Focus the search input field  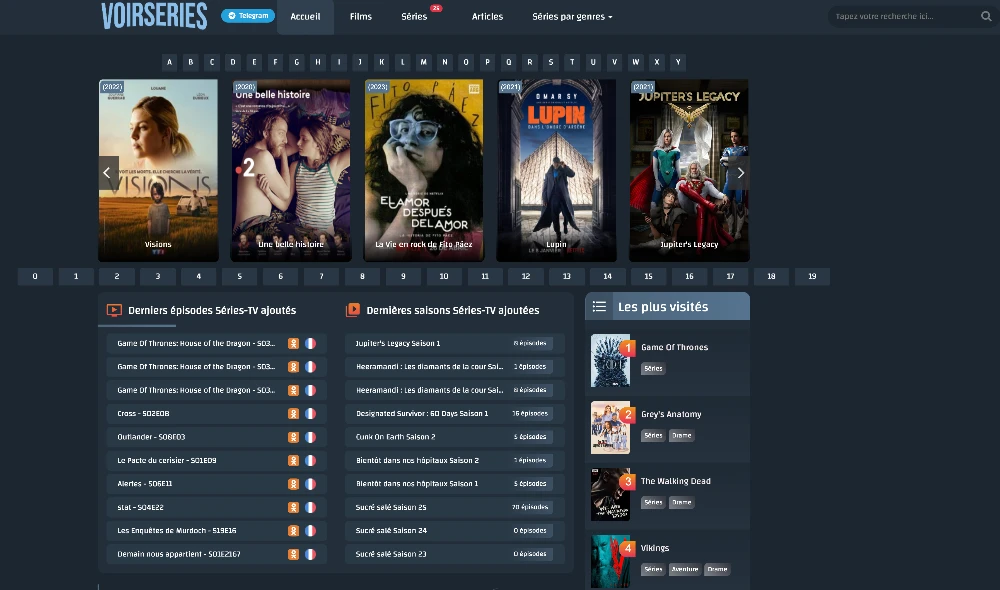point(902,17)
